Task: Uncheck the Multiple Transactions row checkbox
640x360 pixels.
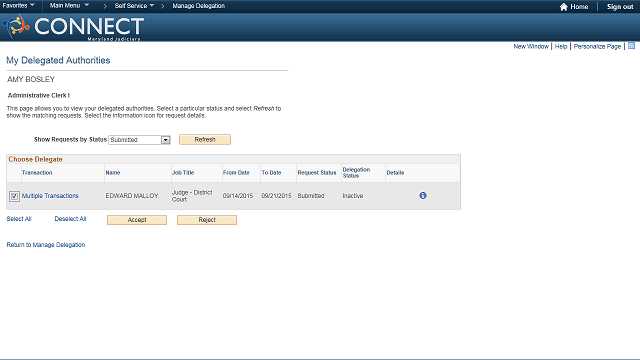Action: click(x=14, y=196)
